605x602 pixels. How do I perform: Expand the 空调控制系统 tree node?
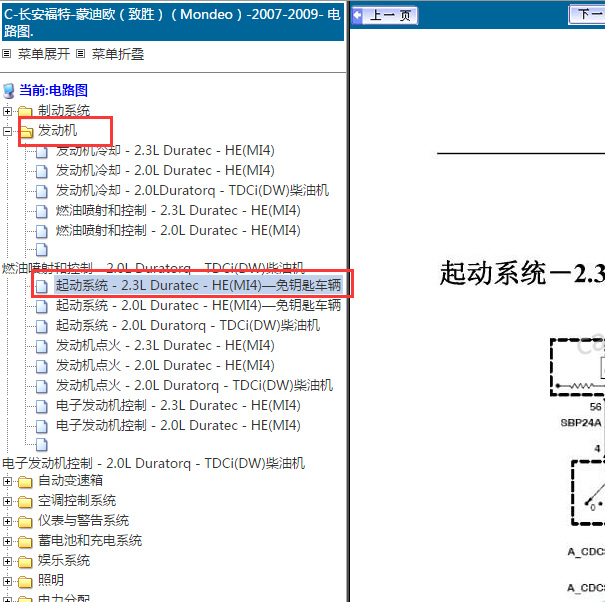click(7, 501)
